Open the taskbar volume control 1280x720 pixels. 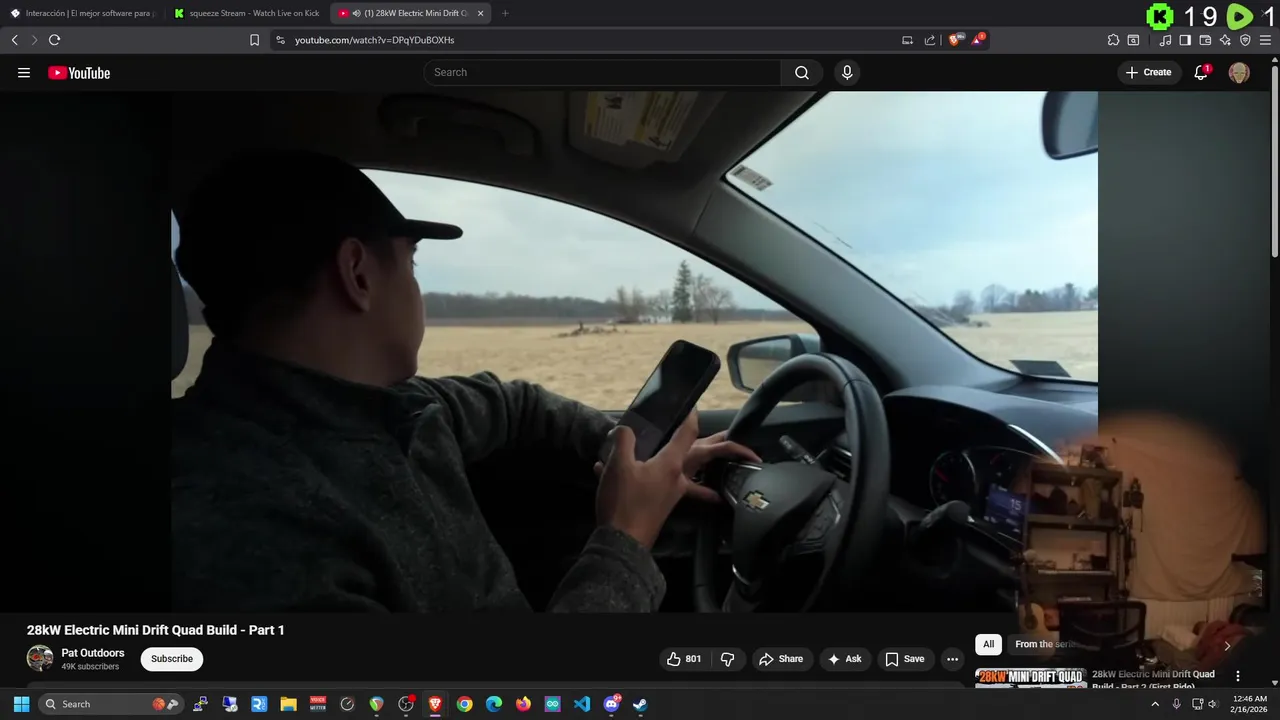tap(1213, 704)
